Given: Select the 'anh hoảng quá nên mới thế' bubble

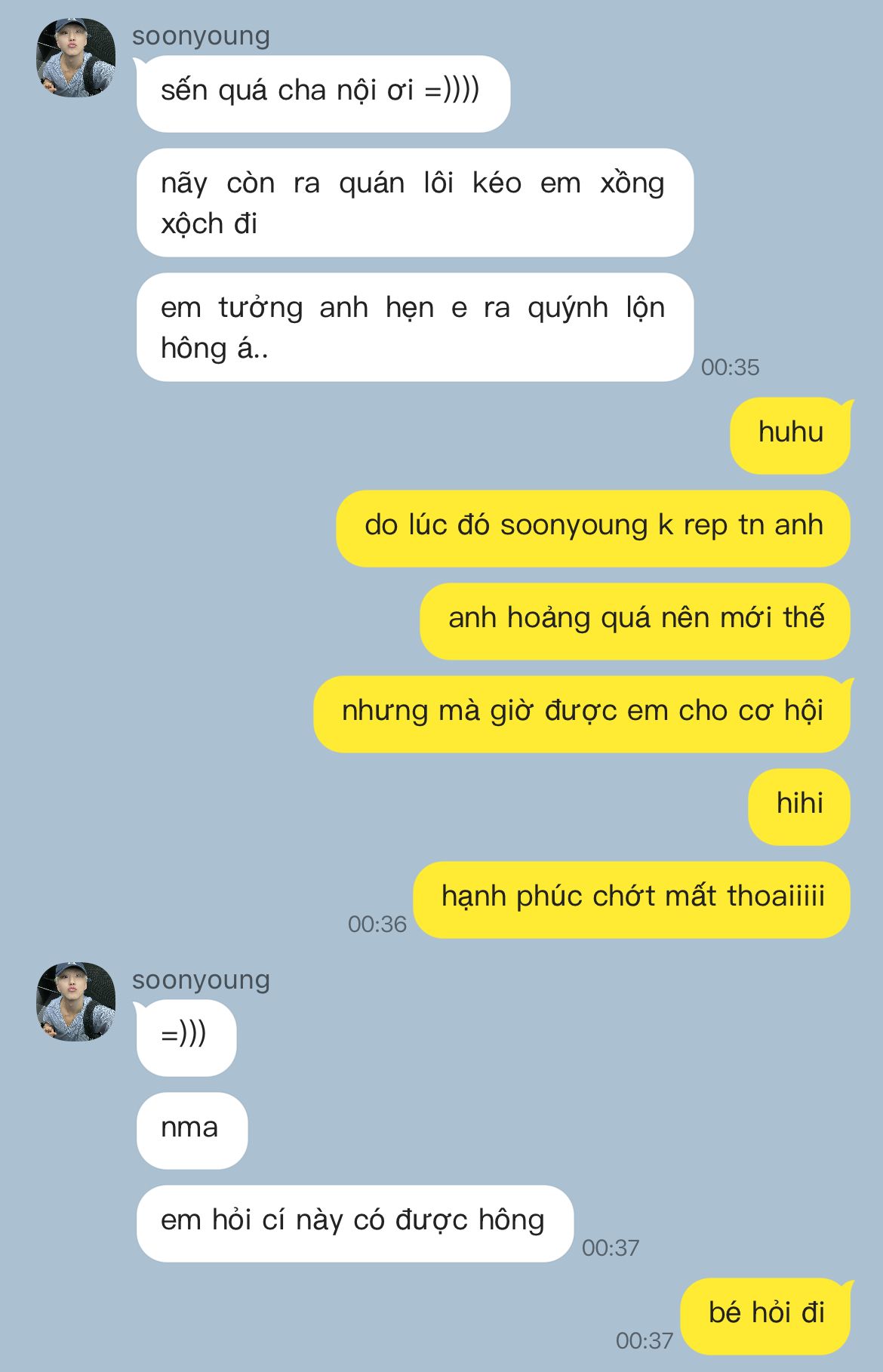Looking at the screenshot, I should pos(635,621).
